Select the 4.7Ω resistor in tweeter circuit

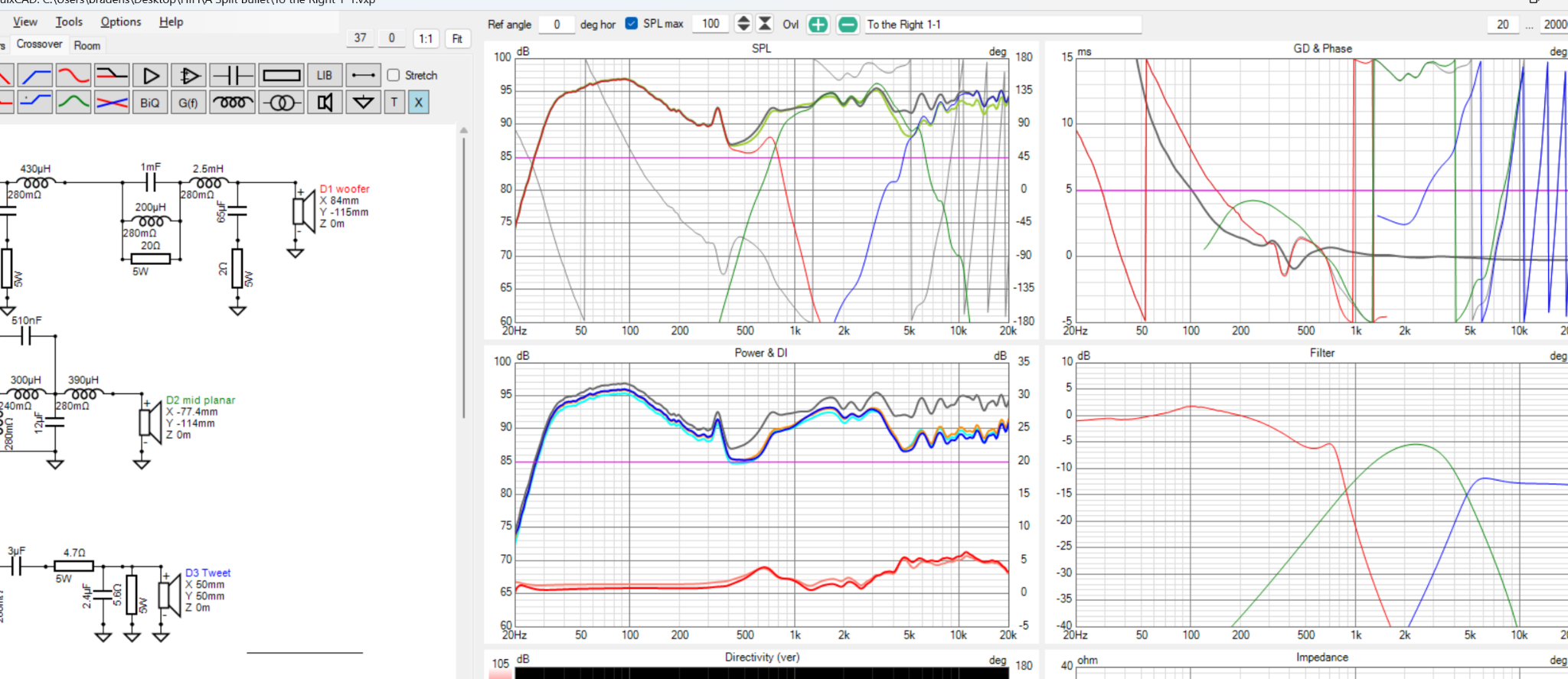74,566
